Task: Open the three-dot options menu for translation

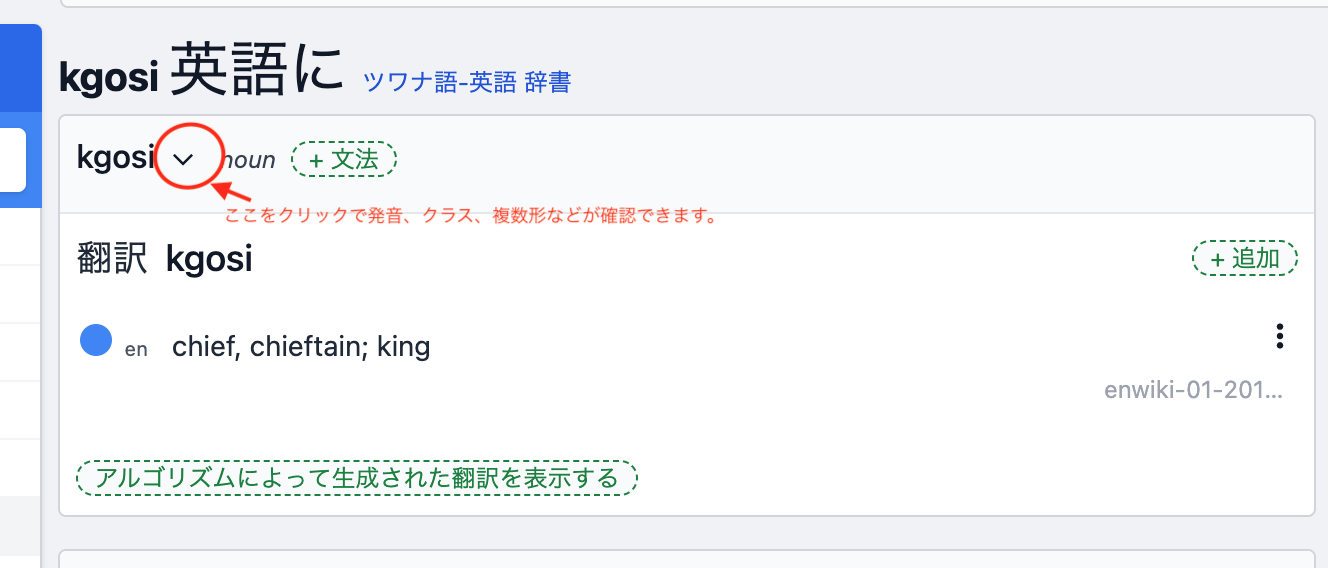Action: click(1279, 337)
